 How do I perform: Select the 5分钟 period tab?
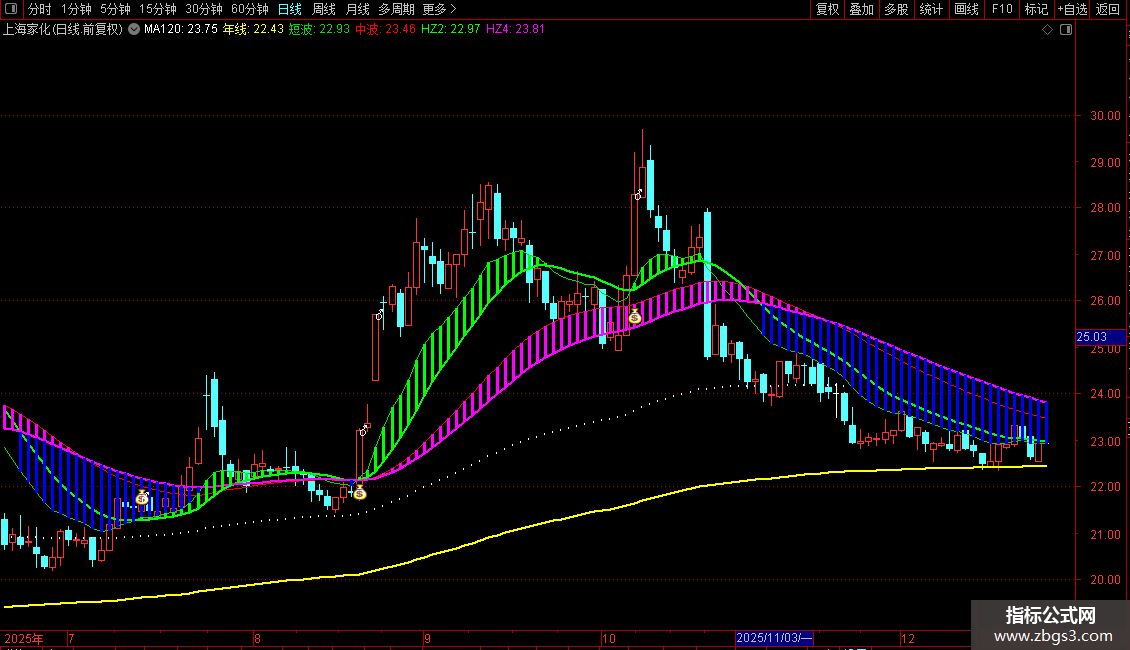[x=115, y=9]
